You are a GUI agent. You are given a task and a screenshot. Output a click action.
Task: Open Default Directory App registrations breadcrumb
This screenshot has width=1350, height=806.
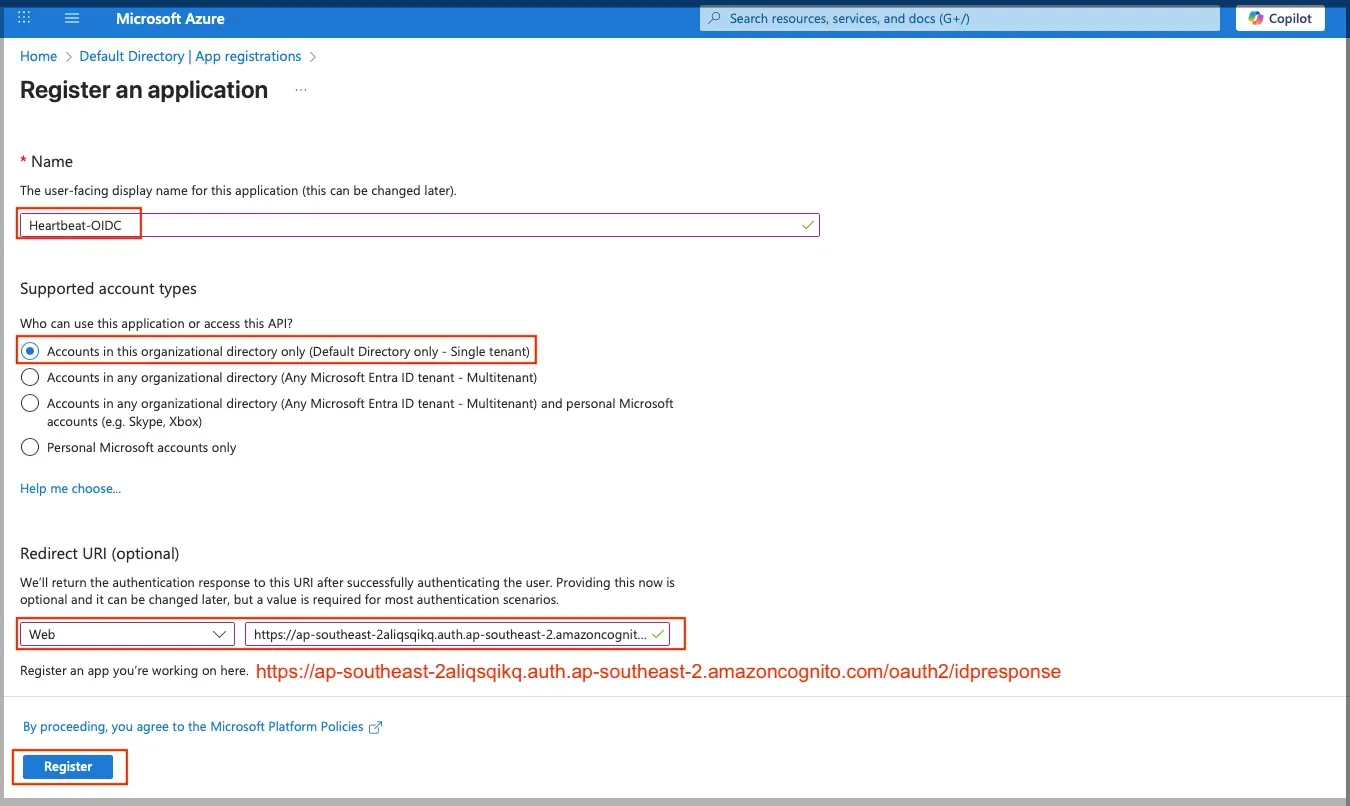(x=190, y=57)
